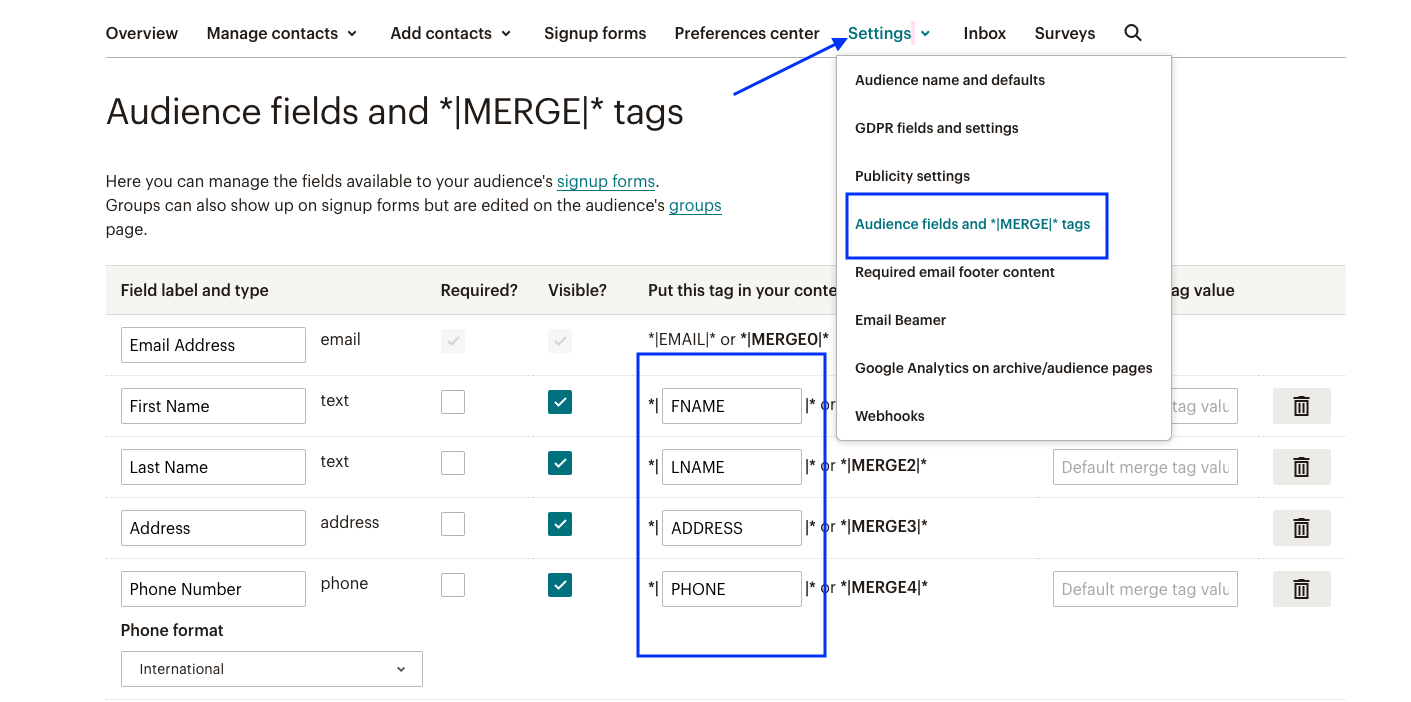Open the Phone format dropdown

(x=271, y=669)
